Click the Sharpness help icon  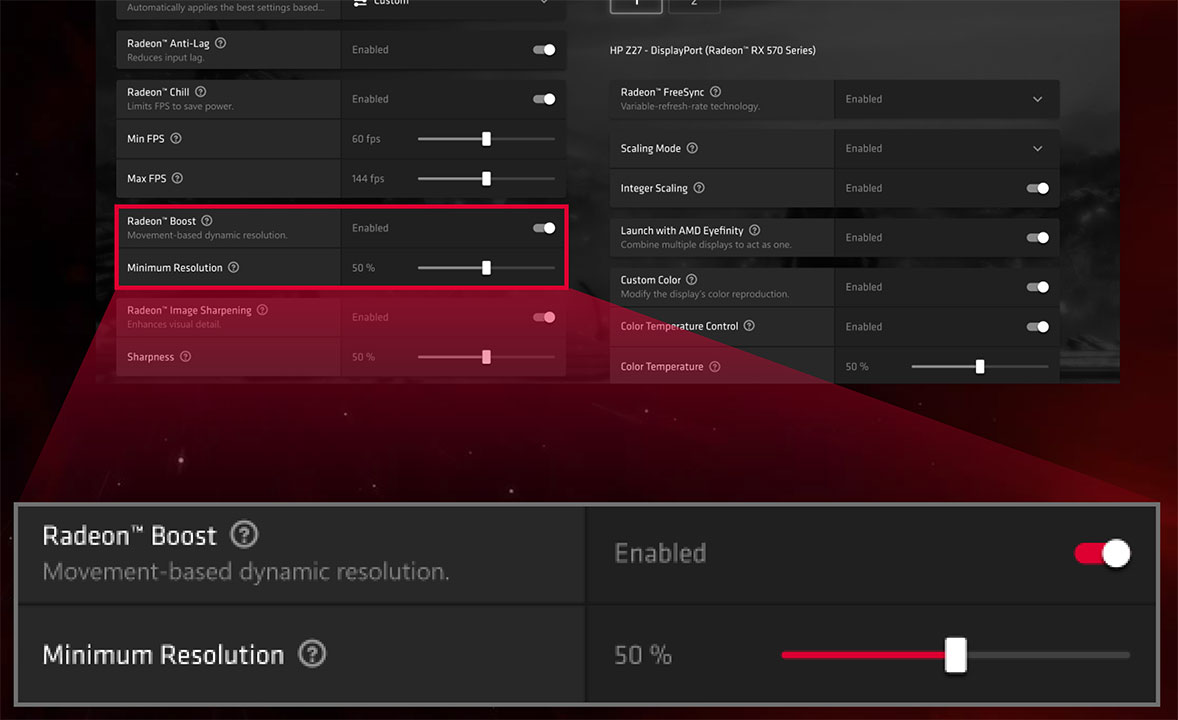pos(186,356)
